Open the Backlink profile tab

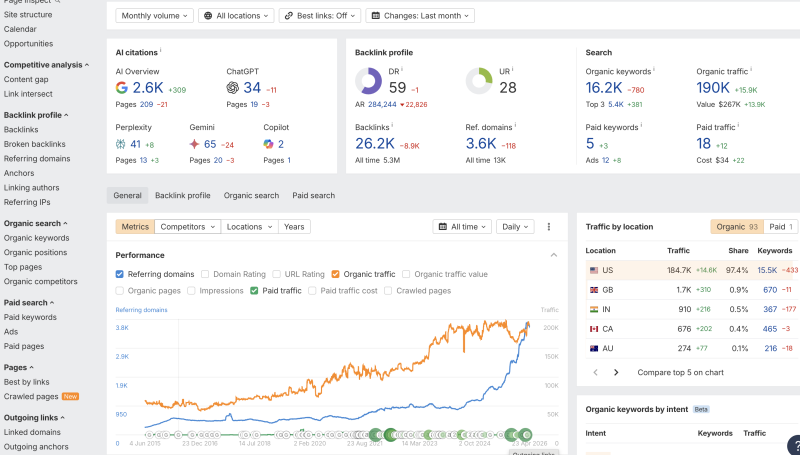183,196
